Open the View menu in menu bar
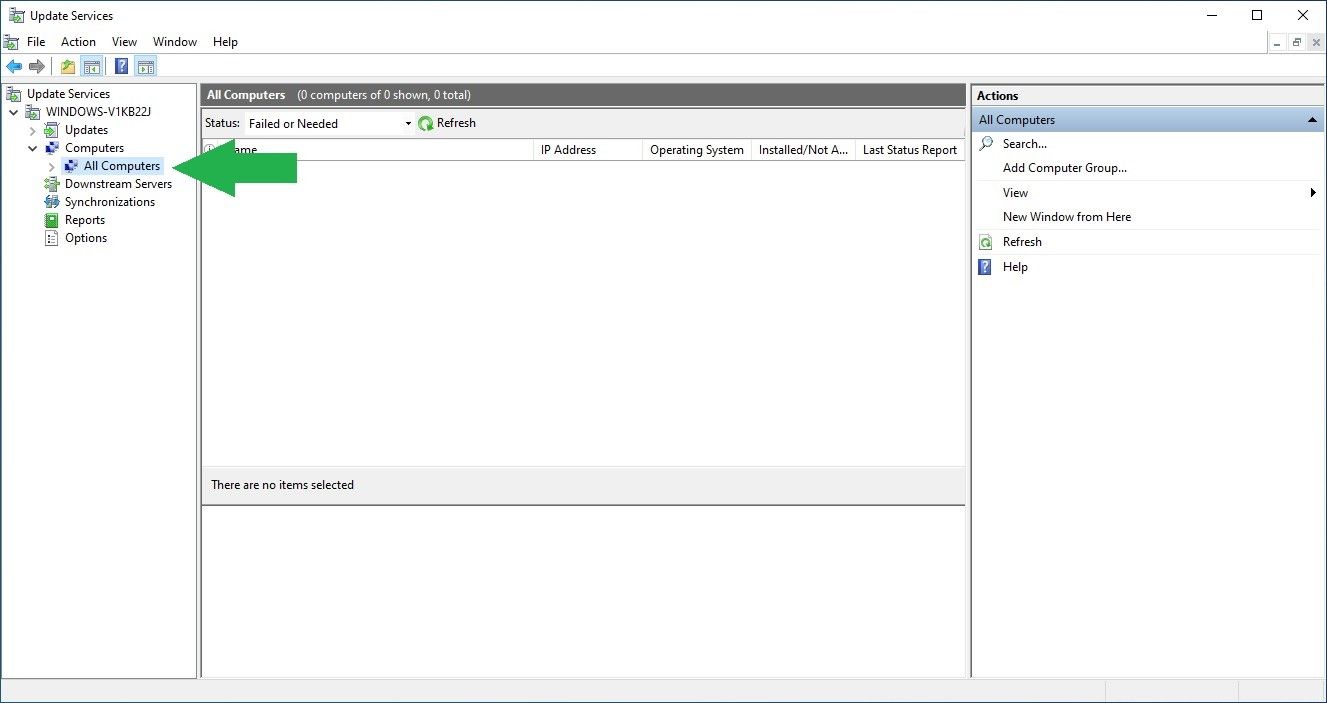Image resolution: width=1327 pixels, height=703 pixels. click(124, 42)
